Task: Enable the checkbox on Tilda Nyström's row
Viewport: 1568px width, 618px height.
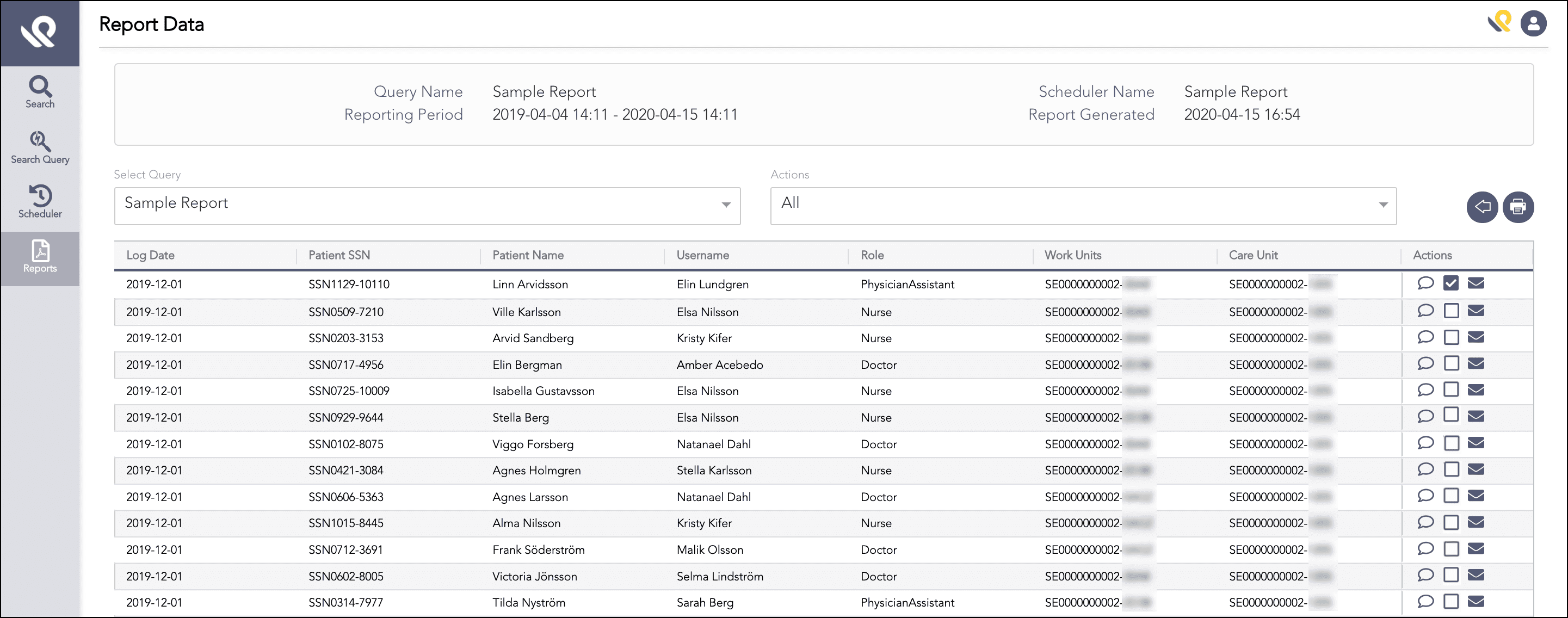Action: click(x=1452, y=601)
